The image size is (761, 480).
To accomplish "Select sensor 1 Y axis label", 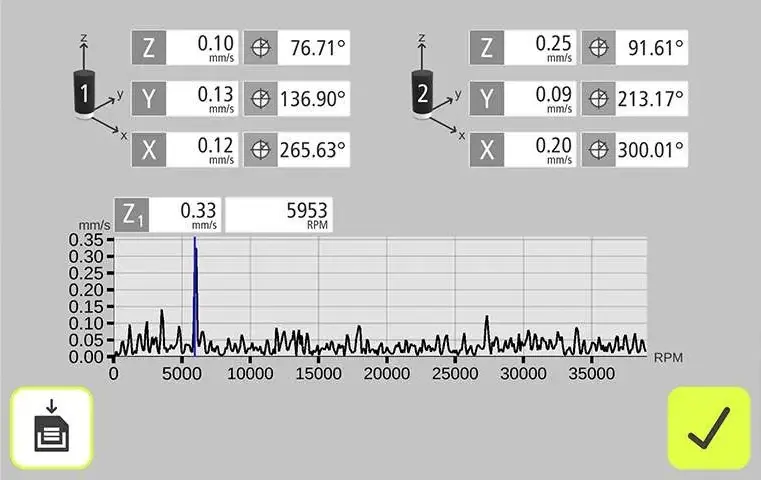I will (x=149, y=99).
